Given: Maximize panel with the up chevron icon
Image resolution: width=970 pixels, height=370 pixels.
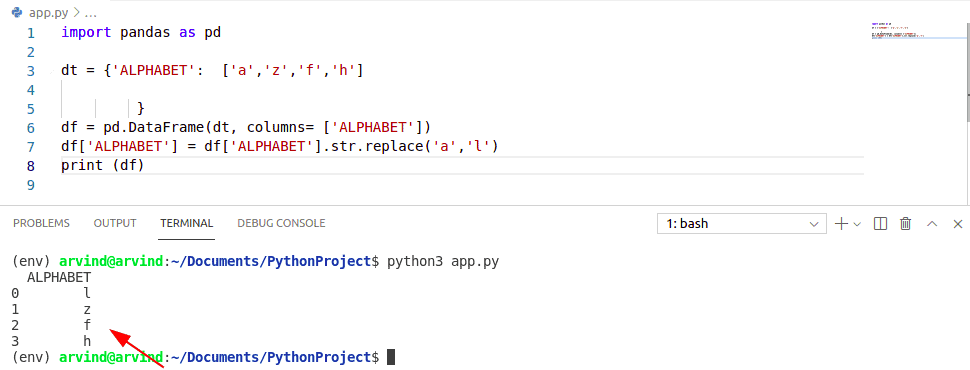Looking at the screenshot, I should 932,223.
